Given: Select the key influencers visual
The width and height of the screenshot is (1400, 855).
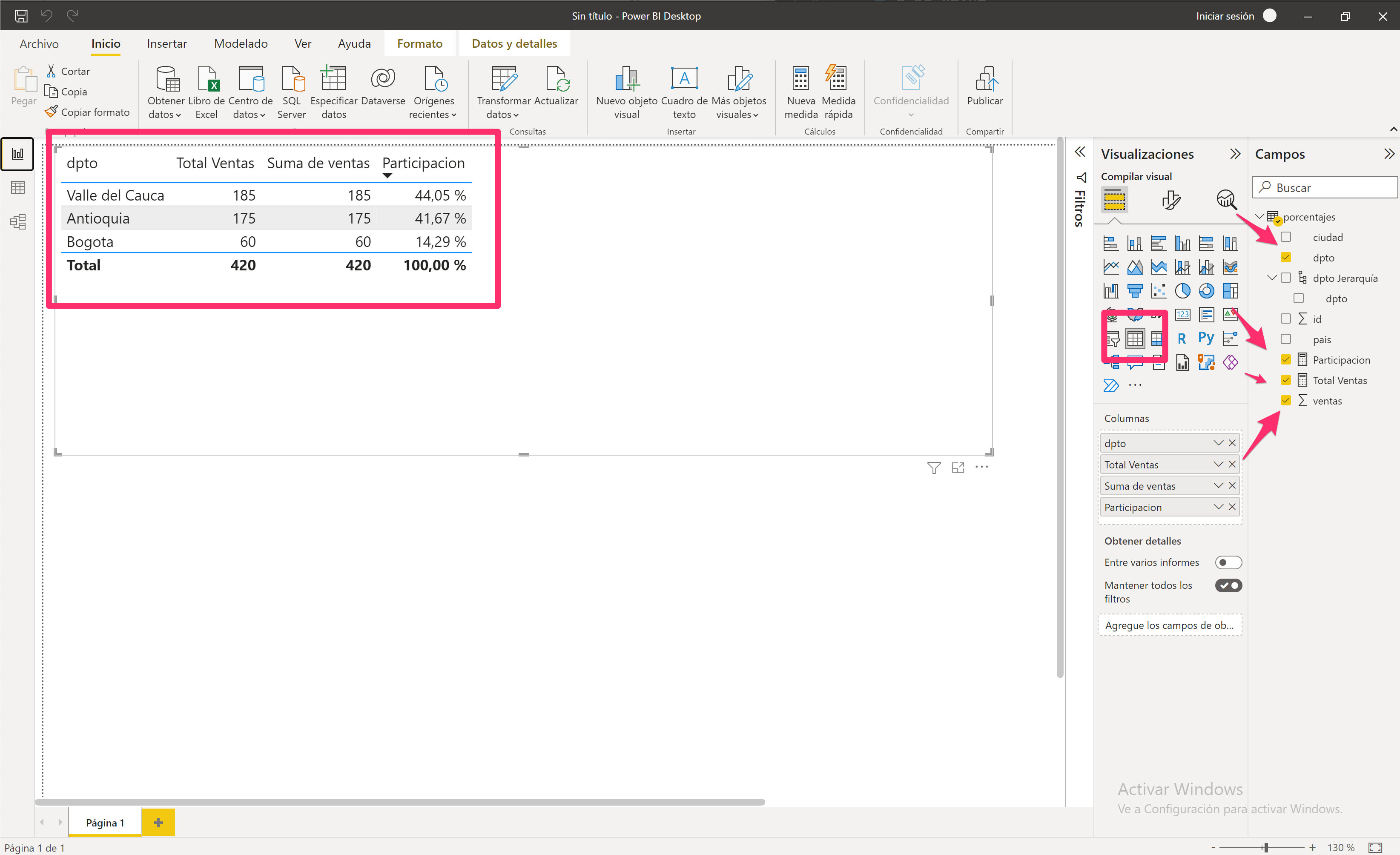Looking at the screenshot, I should (1230, 339).
